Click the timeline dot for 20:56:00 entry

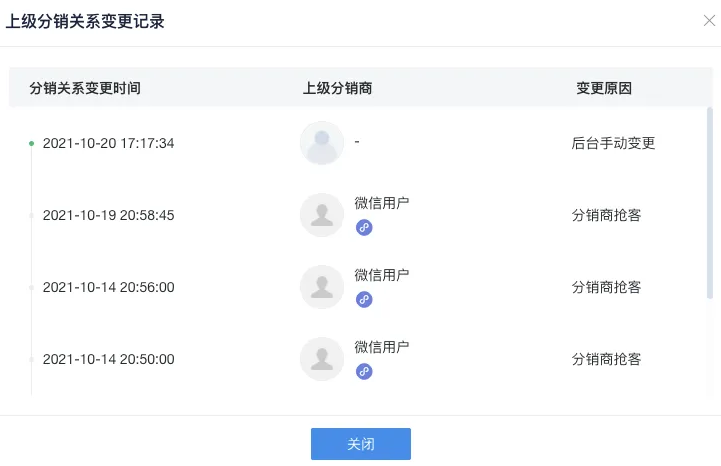point(31,288)
